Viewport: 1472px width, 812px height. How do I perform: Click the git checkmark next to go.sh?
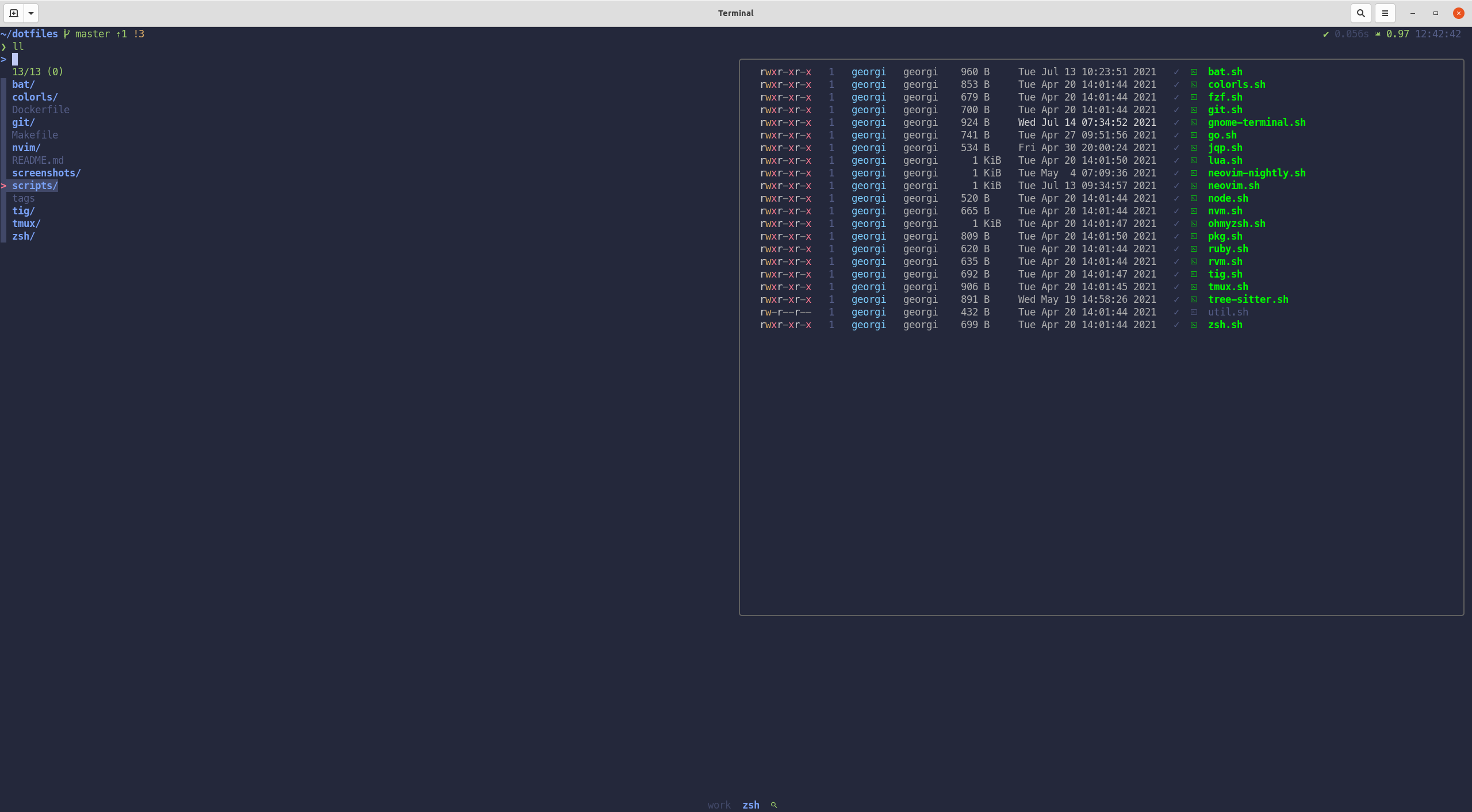[1176, 135]
